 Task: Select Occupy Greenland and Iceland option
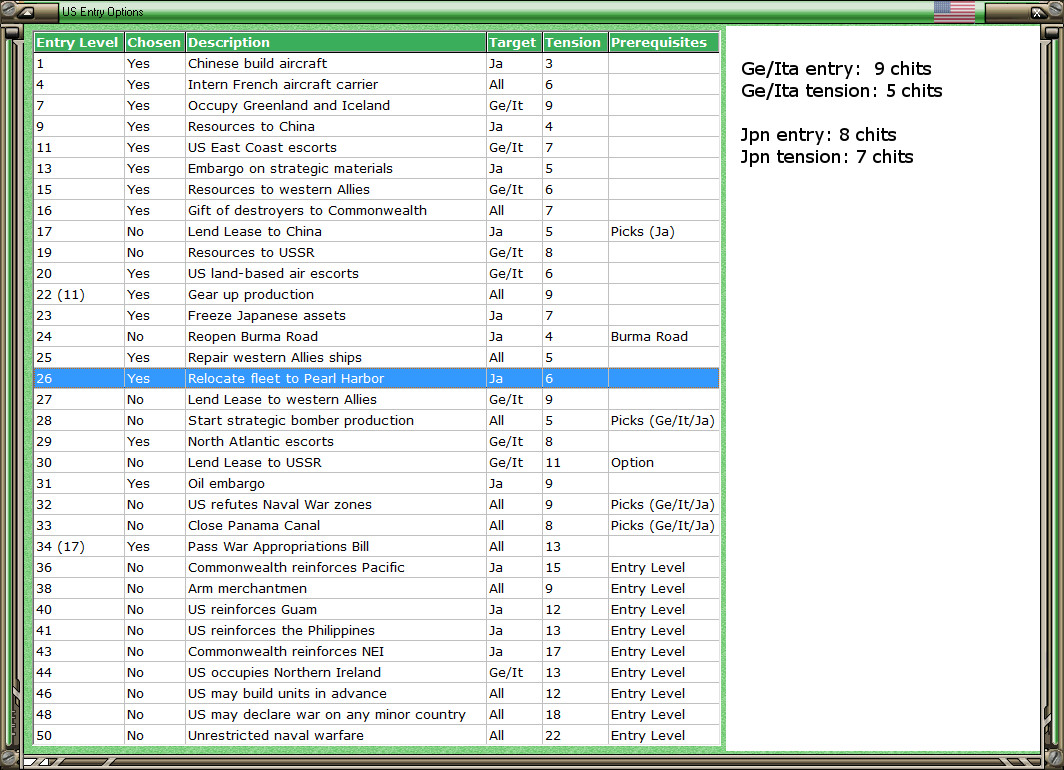[377, 106]
